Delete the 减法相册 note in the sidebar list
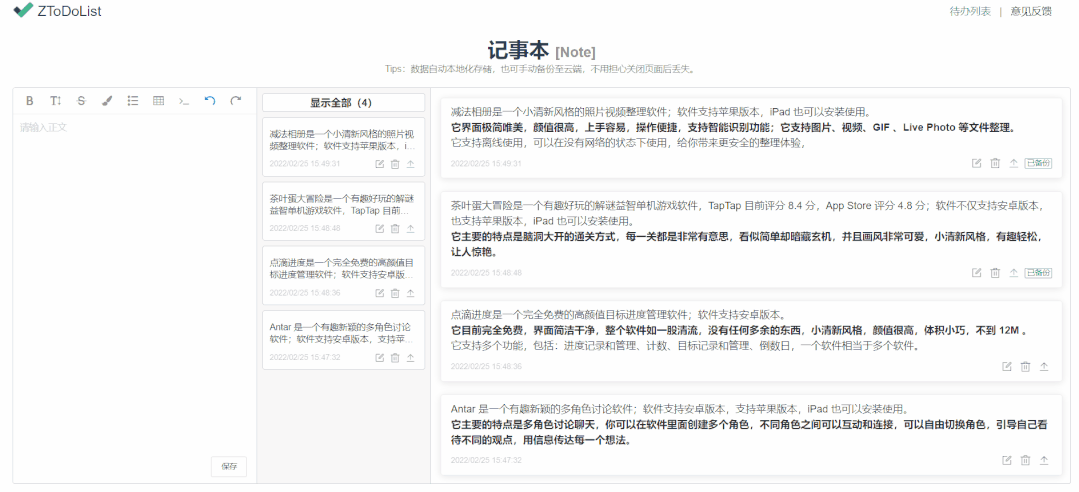The image size is (1079, 492). point(395,164)
